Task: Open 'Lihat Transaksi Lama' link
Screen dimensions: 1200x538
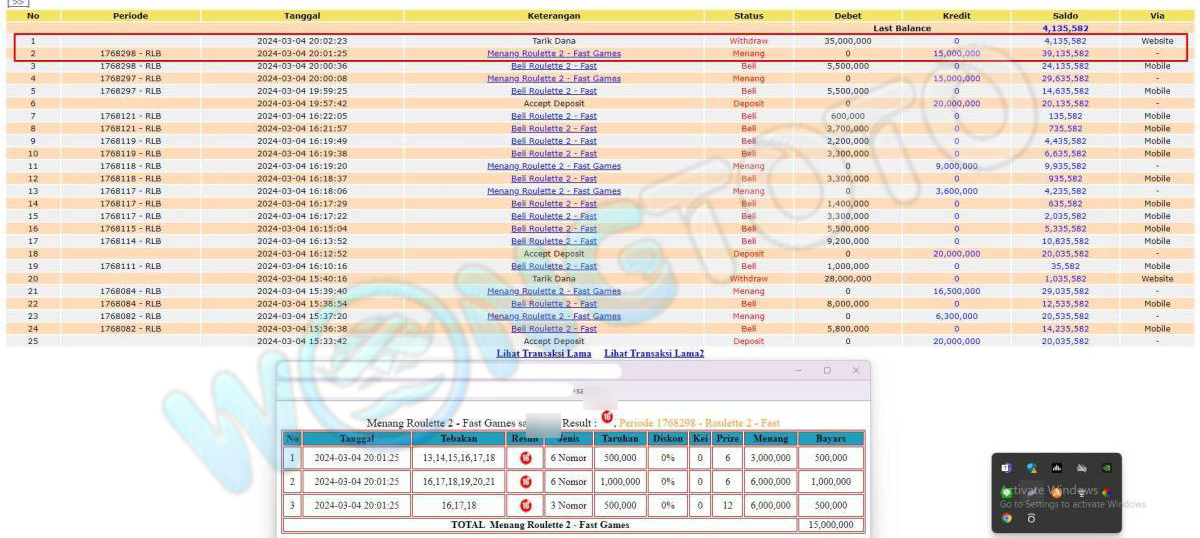Action: [x=543, y=353]
